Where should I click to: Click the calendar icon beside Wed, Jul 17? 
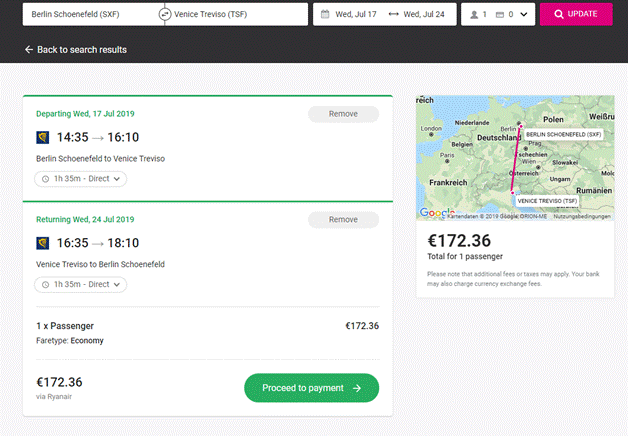click(x=325, y=14)
